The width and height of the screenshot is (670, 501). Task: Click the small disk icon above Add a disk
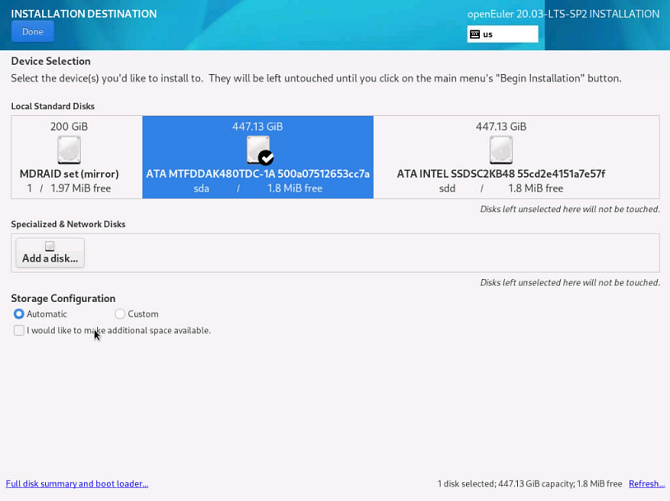pos(50,246)
